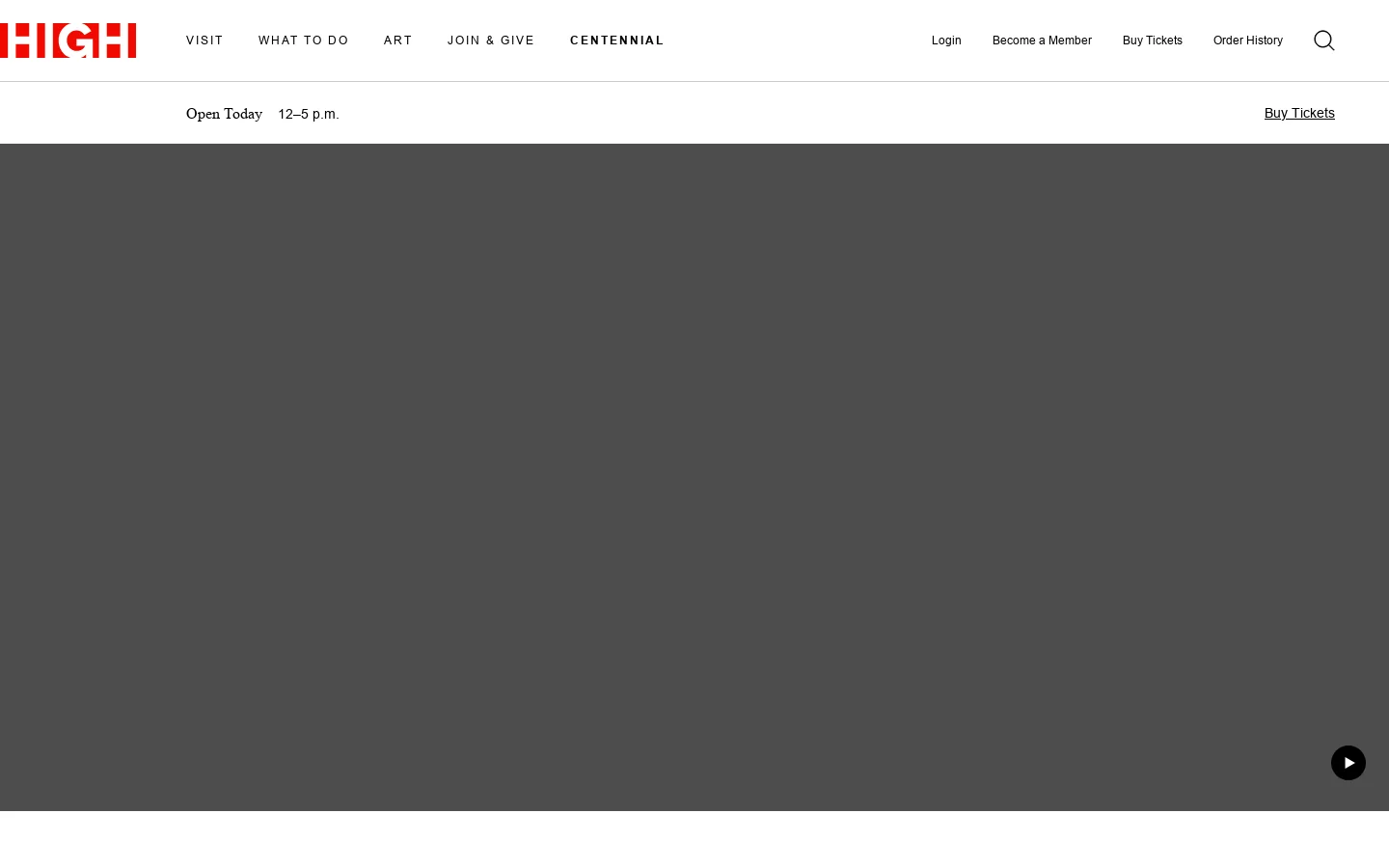
Task: Go to the CENTENNIAL page
Action: tap(617, 41)
